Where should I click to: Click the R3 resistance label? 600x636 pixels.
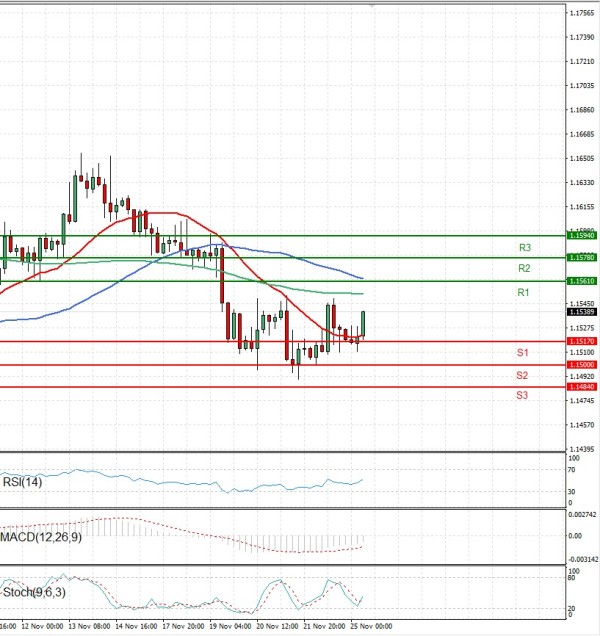(524, 247)
